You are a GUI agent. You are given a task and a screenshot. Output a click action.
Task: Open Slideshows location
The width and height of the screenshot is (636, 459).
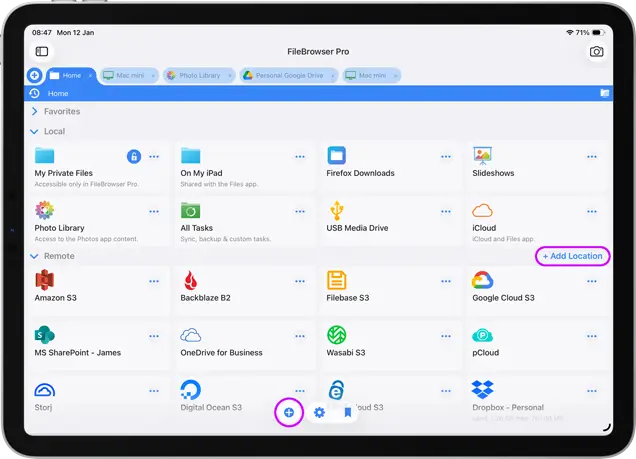[x=535, y=167]
